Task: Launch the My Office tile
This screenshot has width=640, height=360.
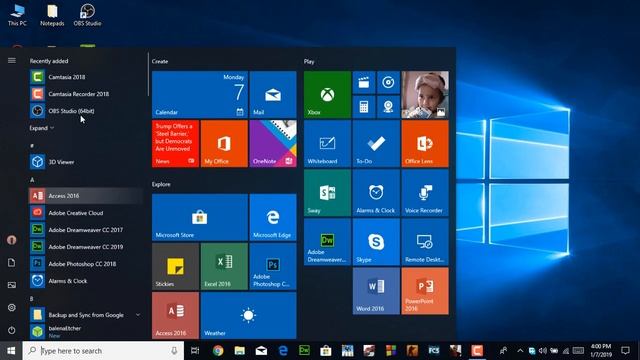Action: (224, 144)
